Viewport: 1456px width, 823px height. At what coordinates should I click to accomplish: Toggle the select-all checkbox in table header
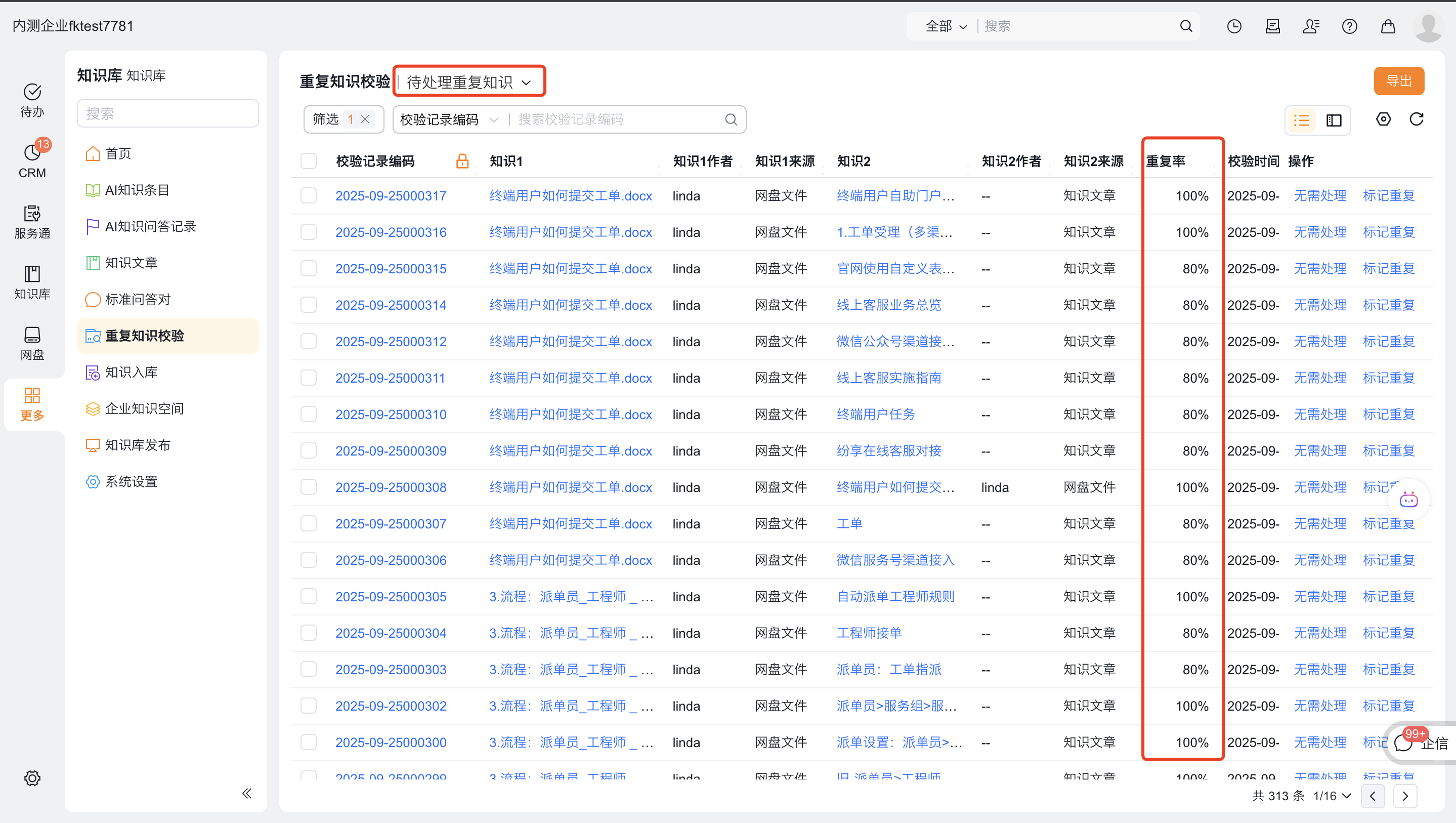309,161
